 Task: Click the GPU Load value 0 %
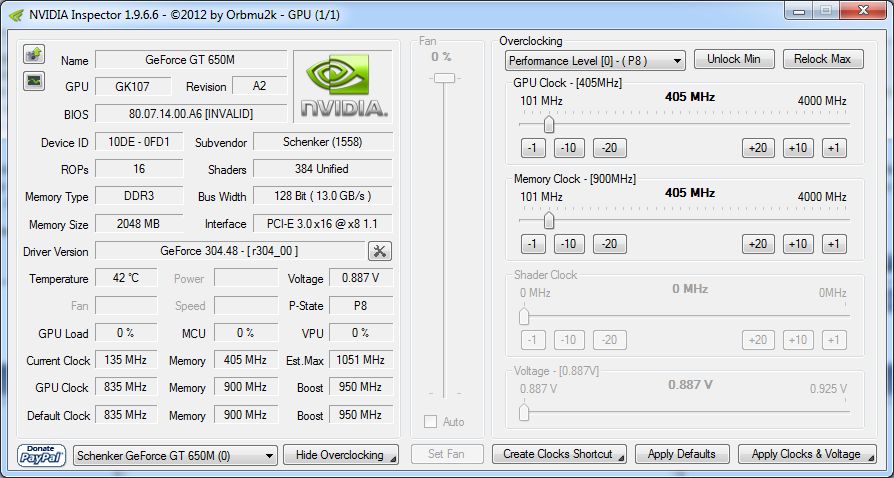coord(126,333)
